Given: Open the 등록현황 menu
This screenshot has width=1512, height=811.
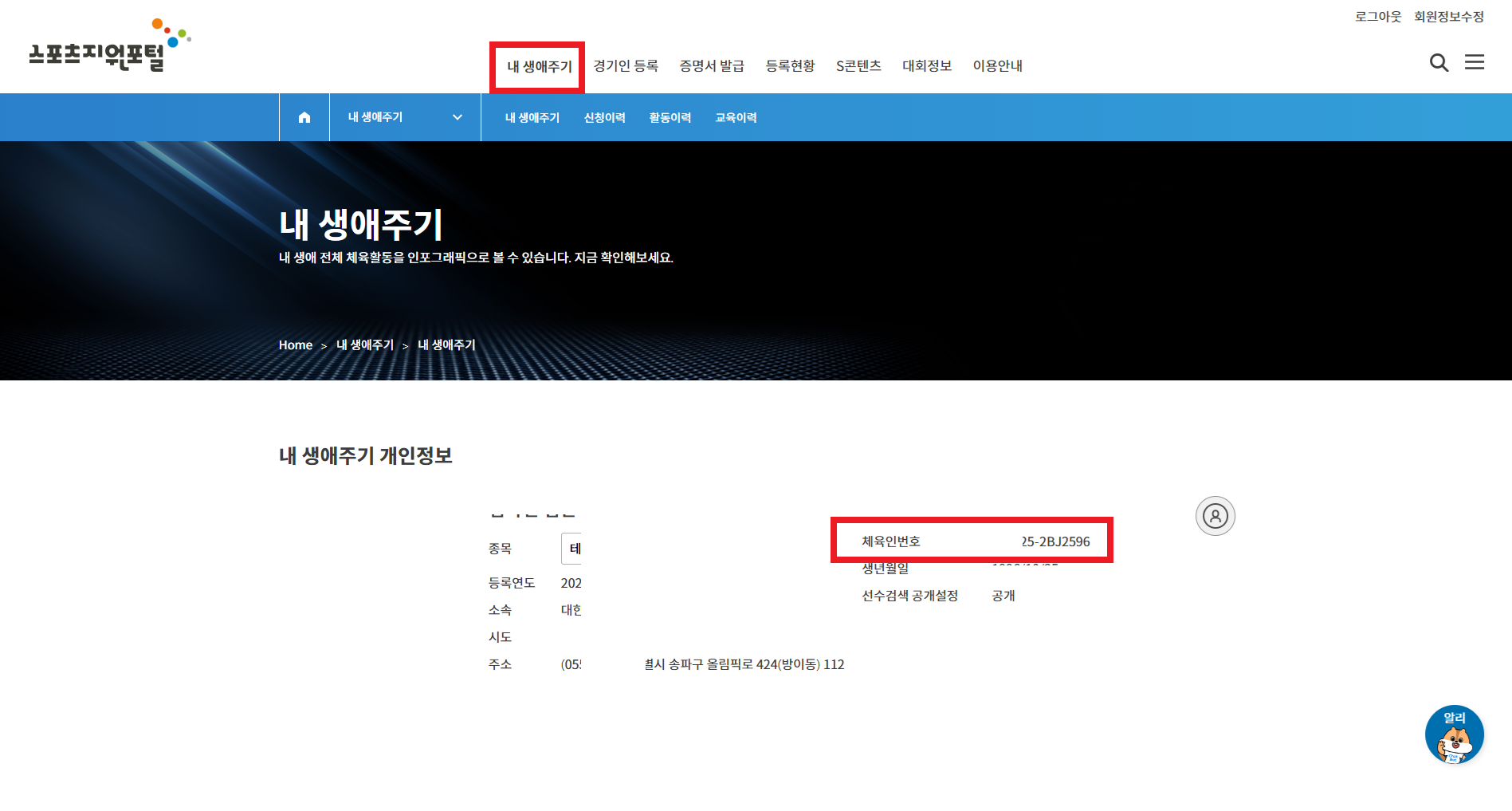Looking at the screenshot, I should pos(790,65).
